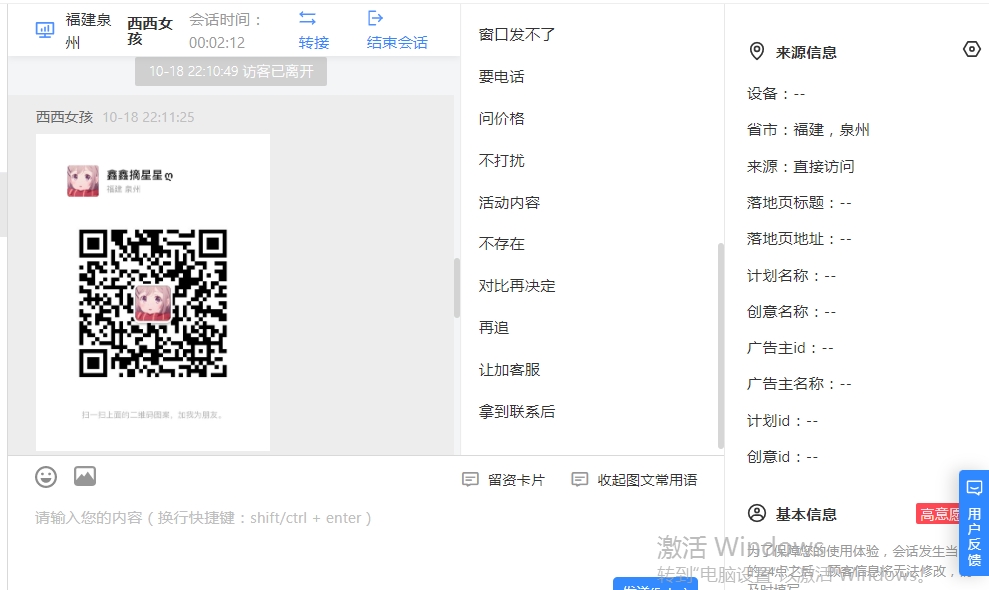The image size is (989, 590).
Task: Click the 广告主名称 row
Action: point(799,384)
